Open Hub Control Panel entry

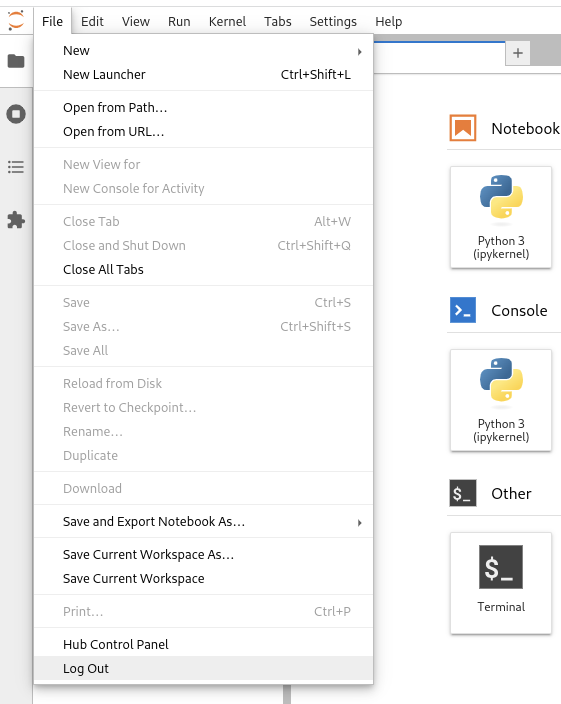point(203,644)
